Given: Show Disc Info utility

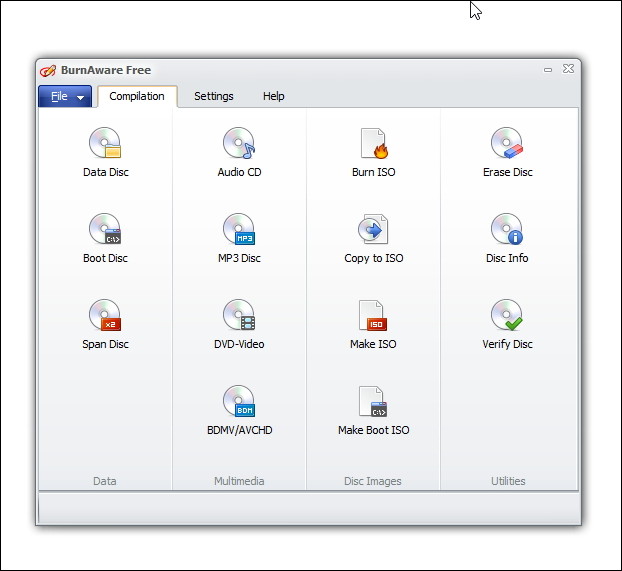Looking at the screenshot, I should 507,238.
